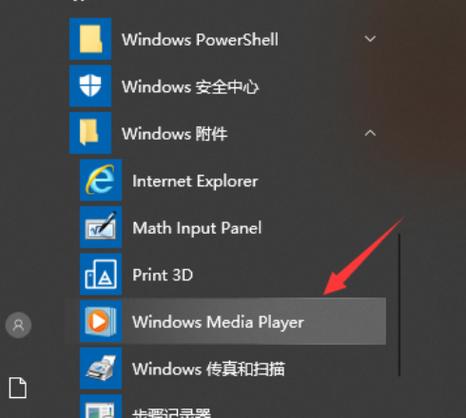
Task: Open the Windows PowerShell folder icon
Action: [90, 39]
